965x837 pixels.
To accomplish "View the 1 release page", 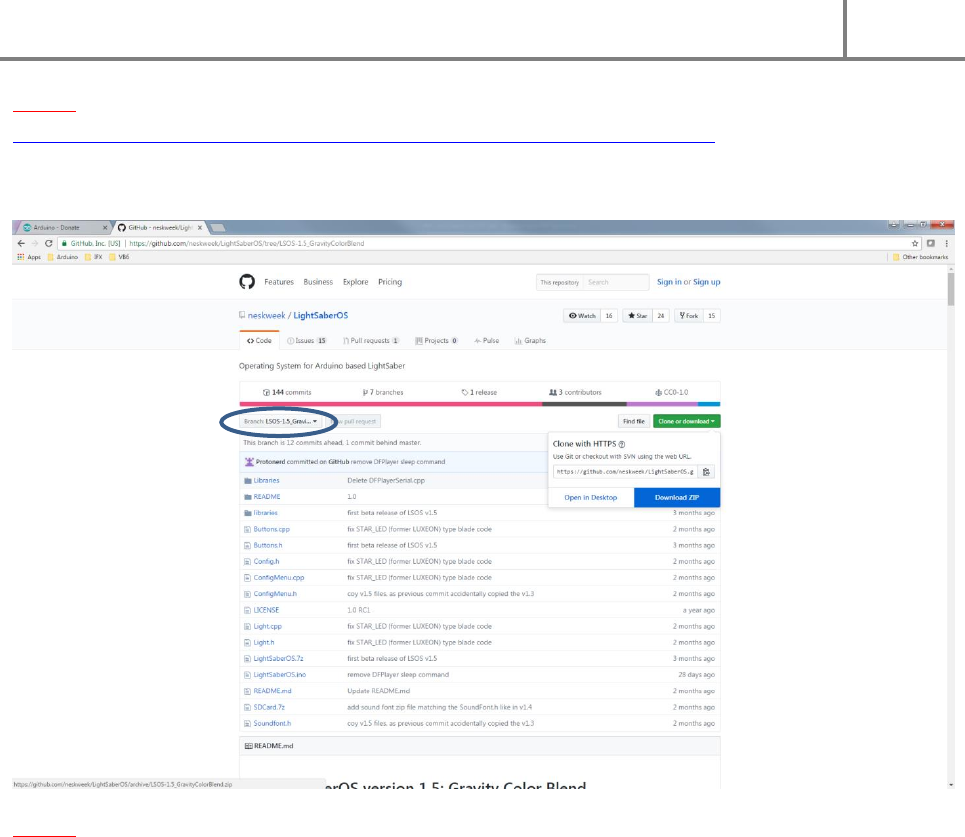I will 479,392.
